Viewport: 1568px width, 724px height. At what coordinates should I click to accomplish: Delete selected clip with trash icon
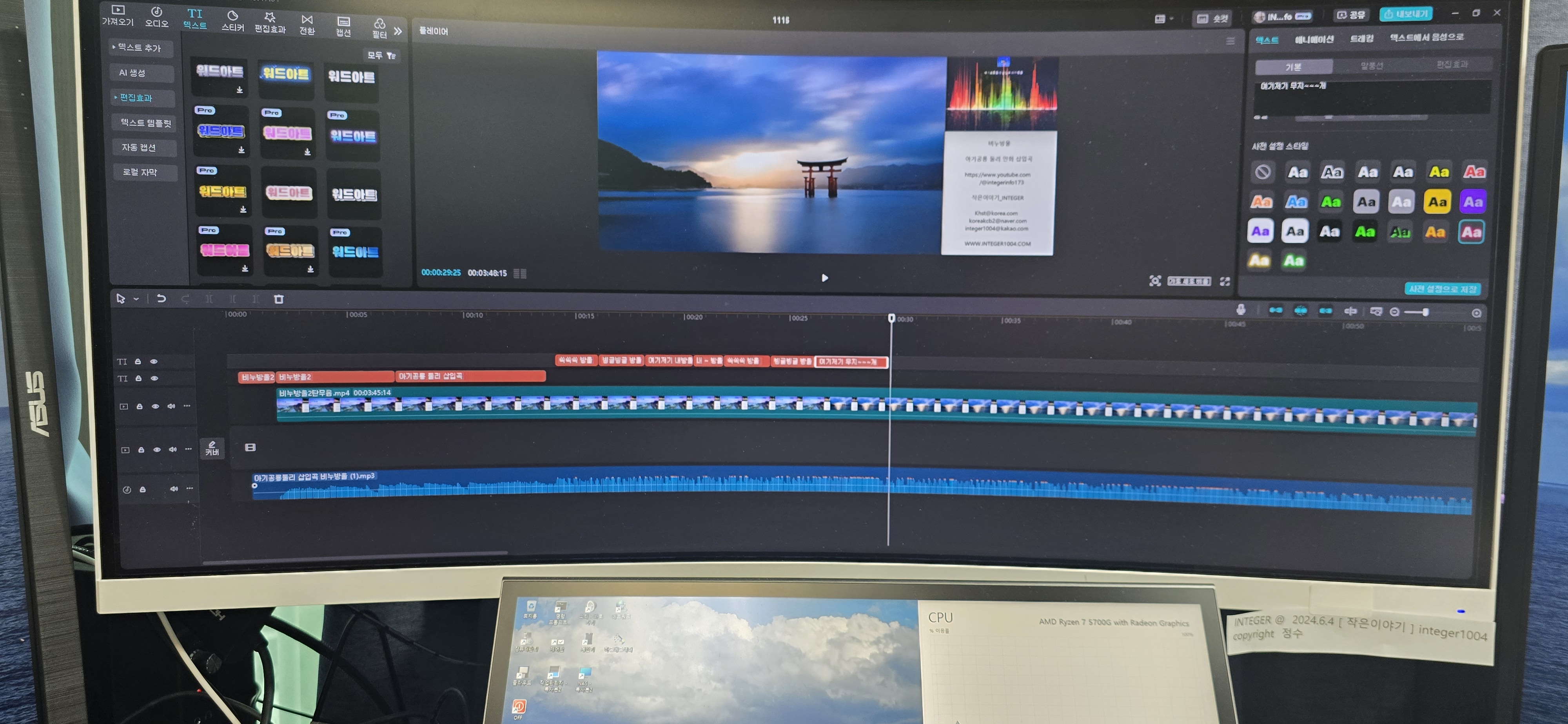[279, 299]
